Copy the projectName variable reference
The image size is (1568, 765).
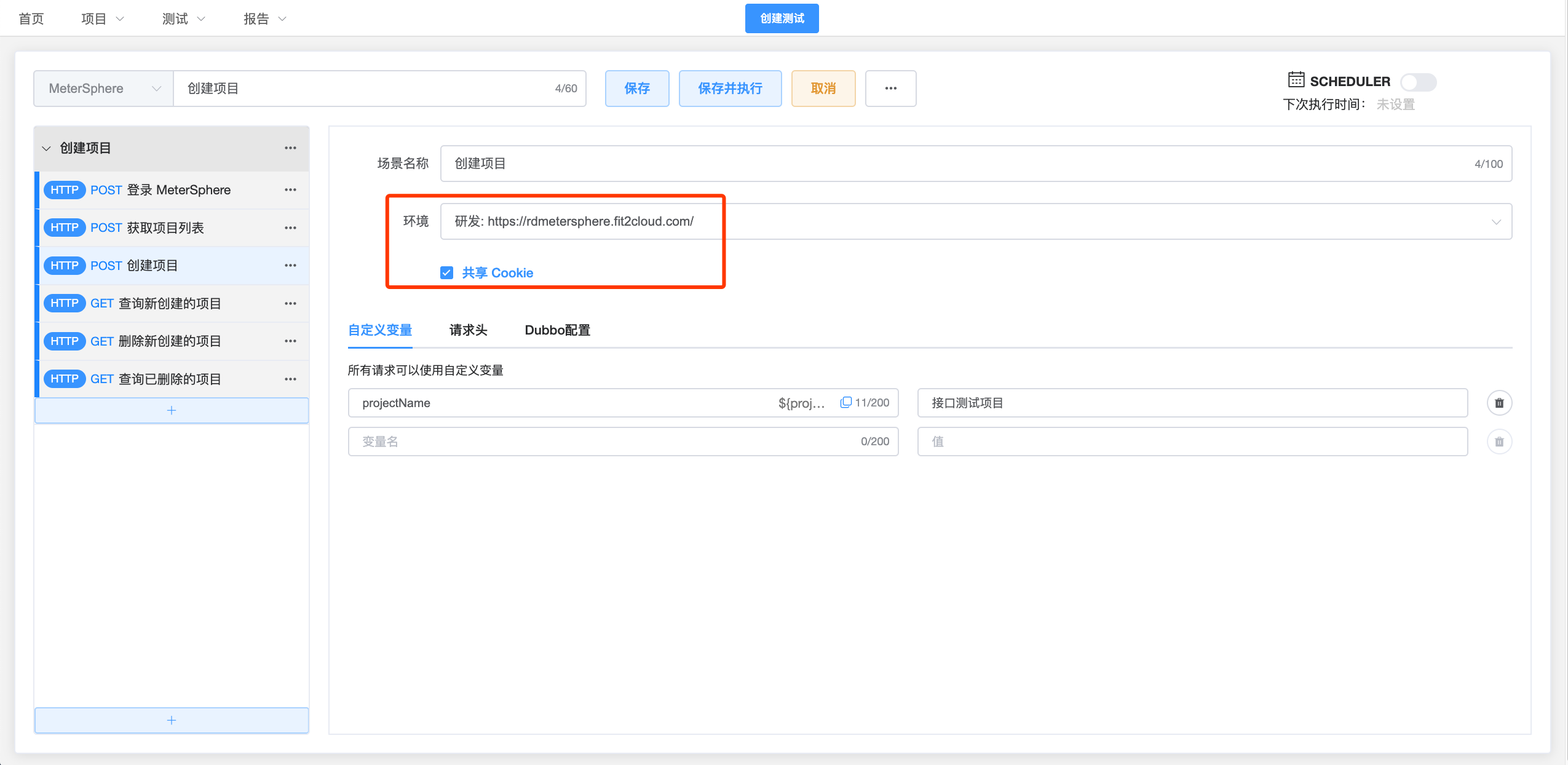tap(845, 402)
